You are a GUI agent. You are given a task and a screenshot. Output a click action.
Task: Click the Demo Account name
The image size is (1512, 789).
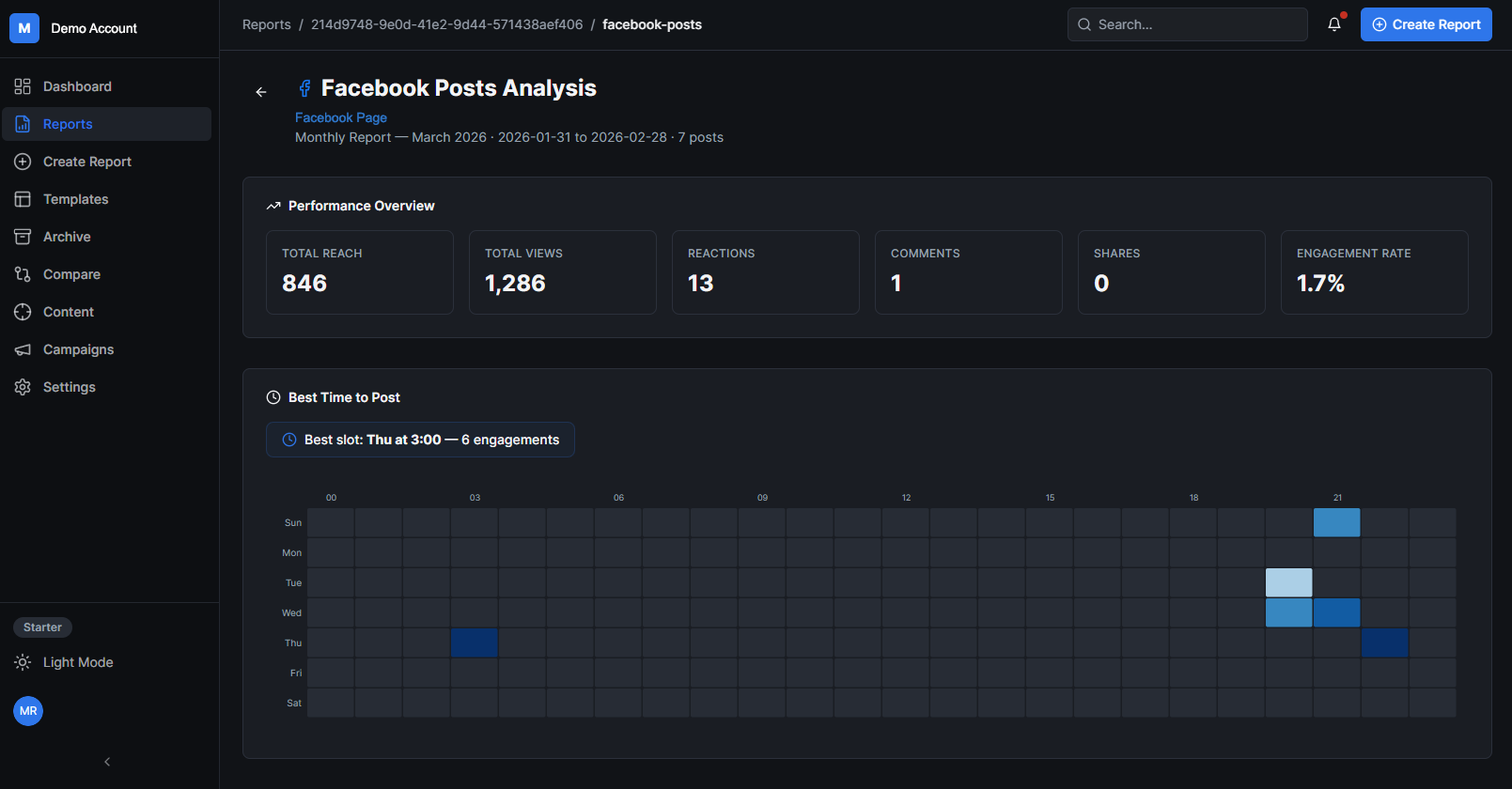pos(94,28)
